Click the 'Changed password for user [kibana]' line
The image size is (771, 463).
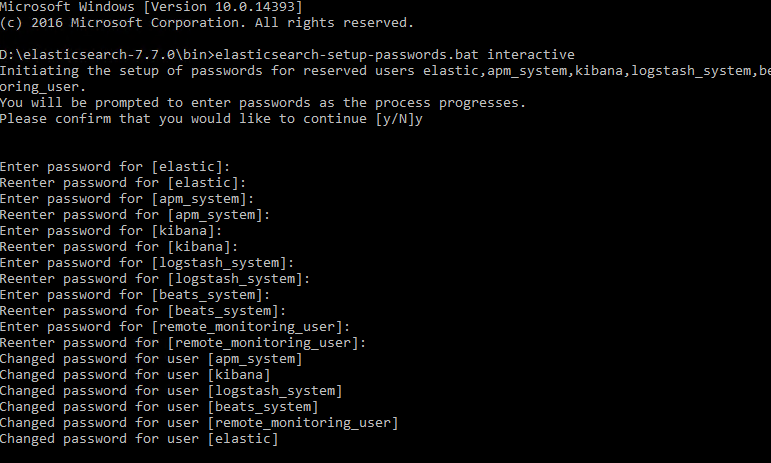(x=135, y=375)
